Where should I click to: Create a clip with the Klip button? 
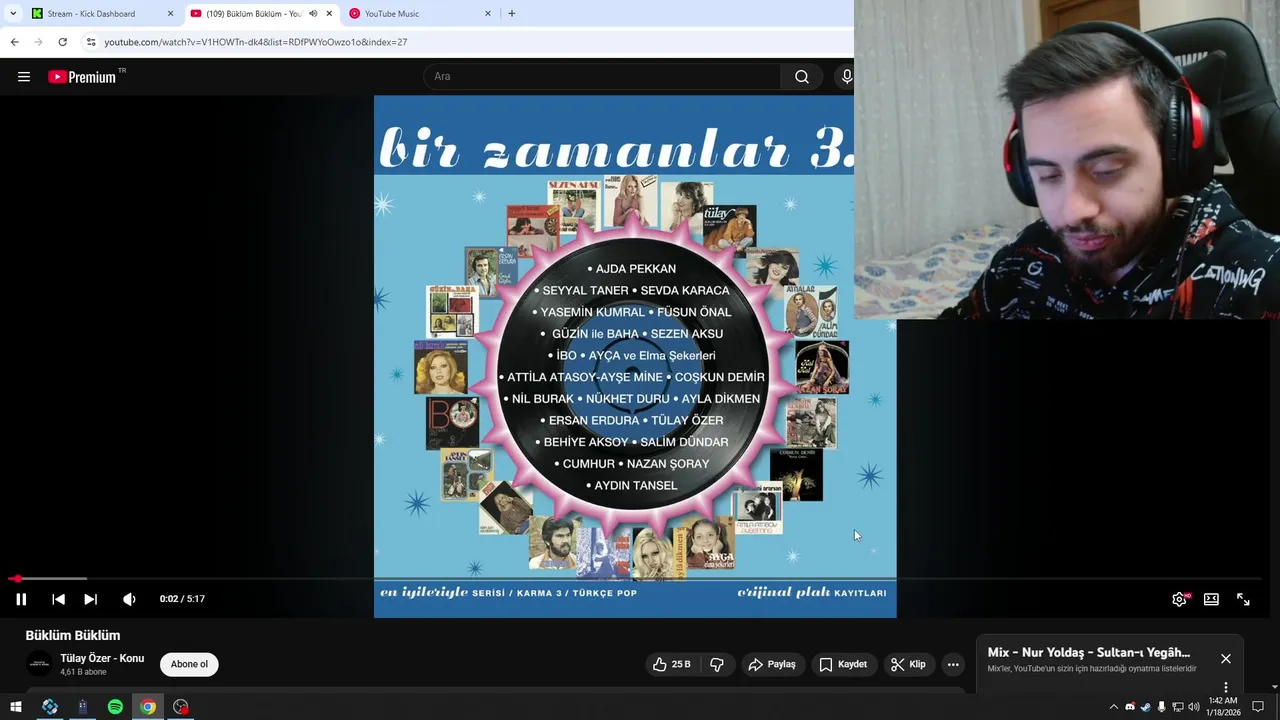coord(908,664)
